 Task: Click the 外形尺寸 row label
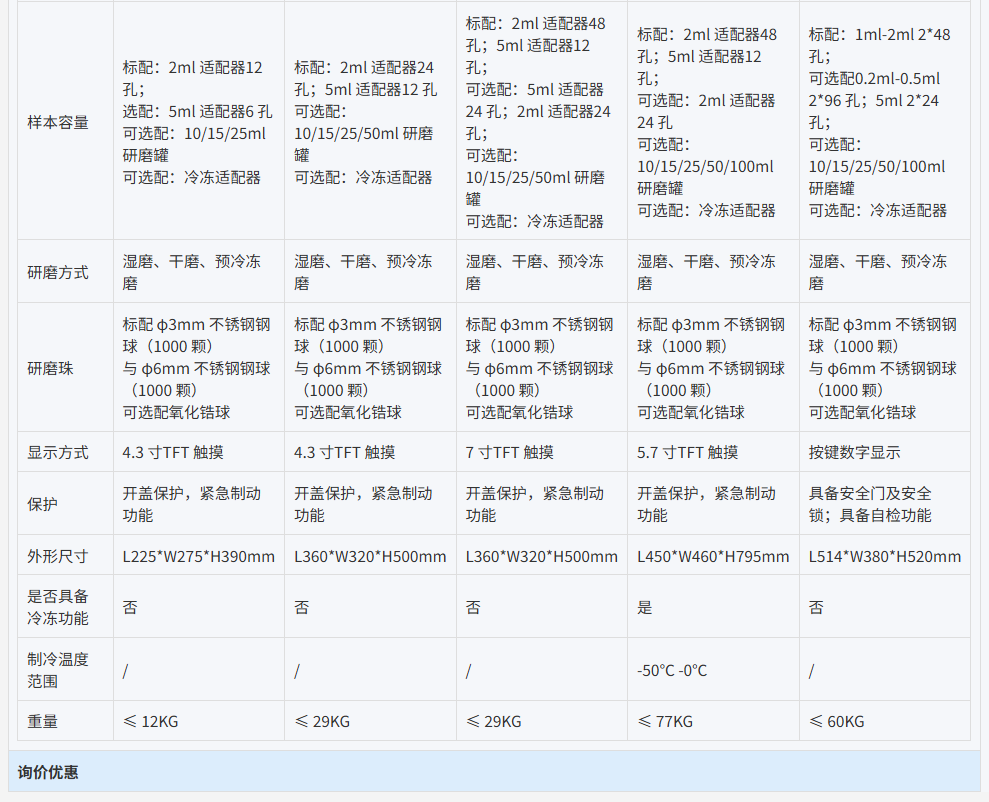point(58,556)
